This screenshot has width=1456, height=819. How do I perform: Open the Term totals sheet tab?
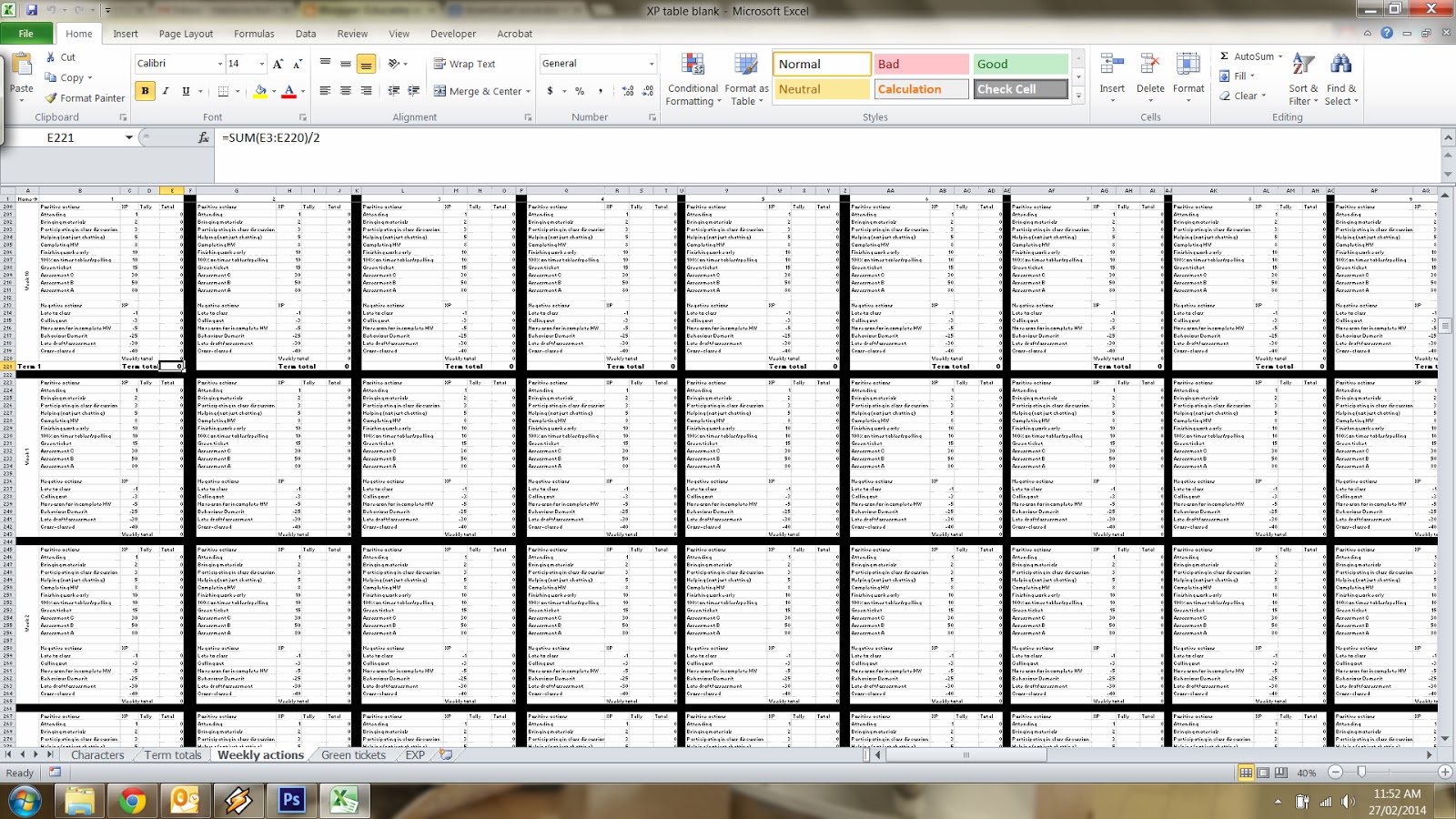click(173, 755)
